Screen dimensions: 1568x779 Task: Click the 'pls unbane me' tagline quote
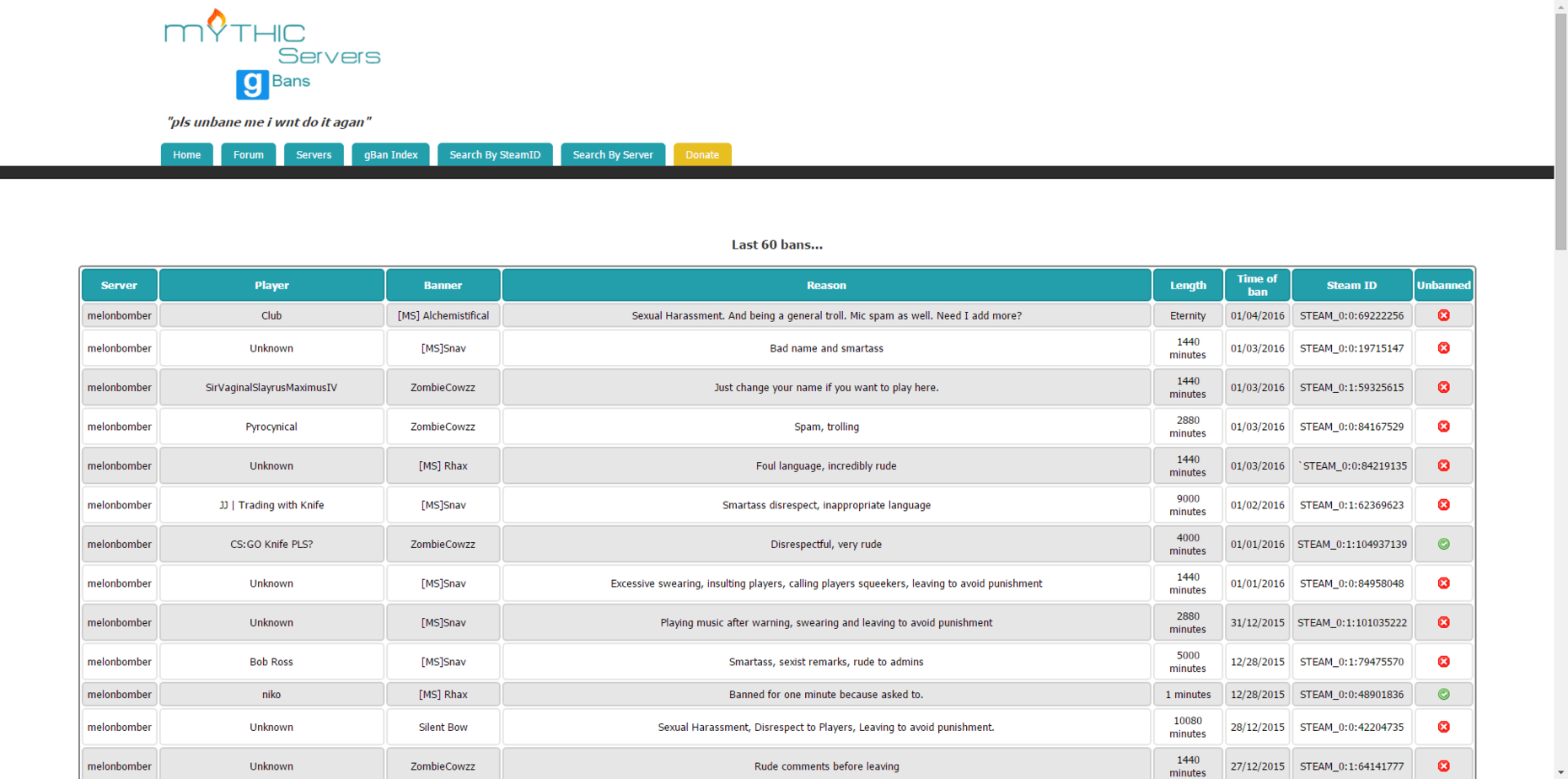[x=268, y=122]
